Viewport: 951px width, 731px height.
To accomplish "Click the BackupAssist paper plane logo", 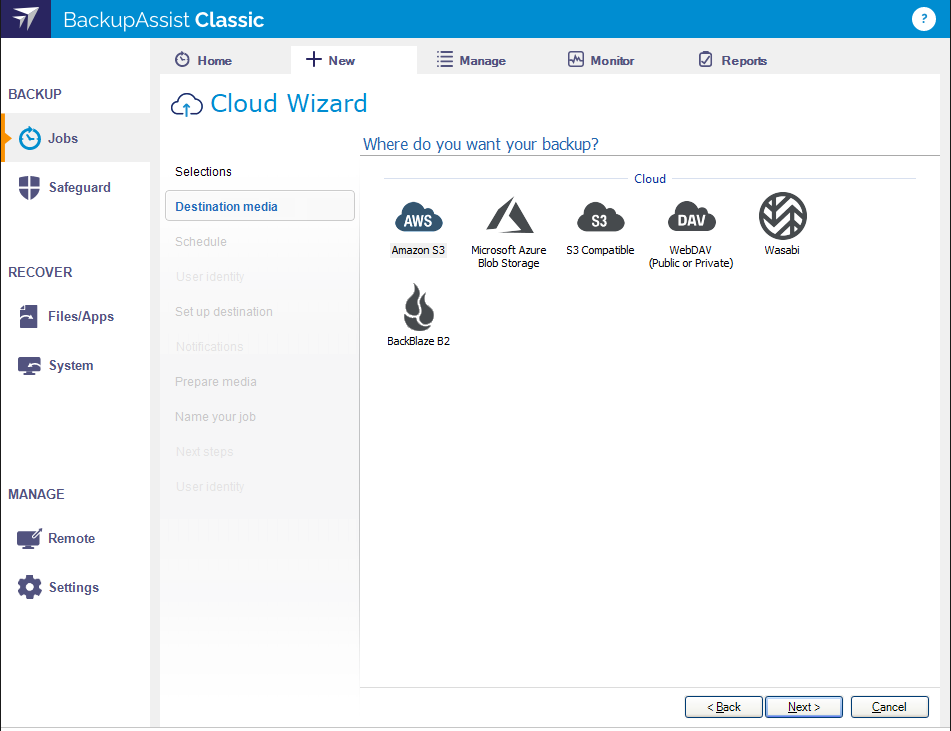I will (x=25, y=19).
